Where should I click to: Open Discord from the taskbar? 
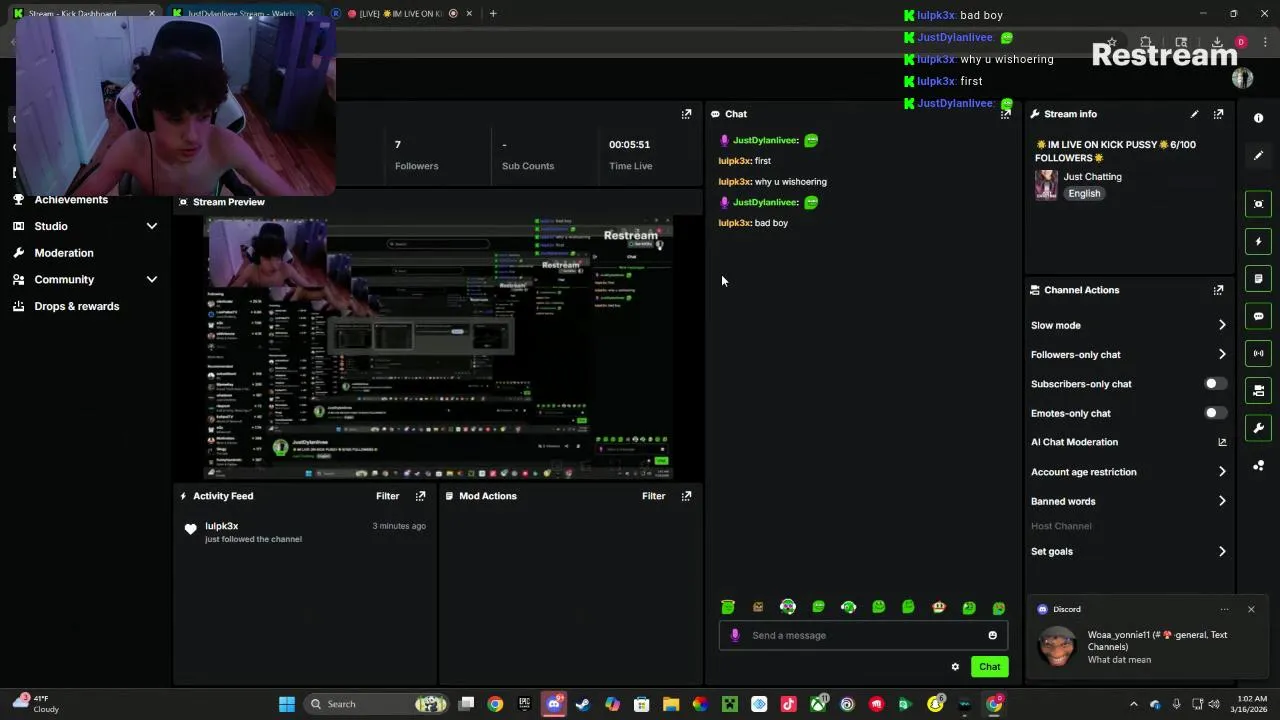(554, 704)
